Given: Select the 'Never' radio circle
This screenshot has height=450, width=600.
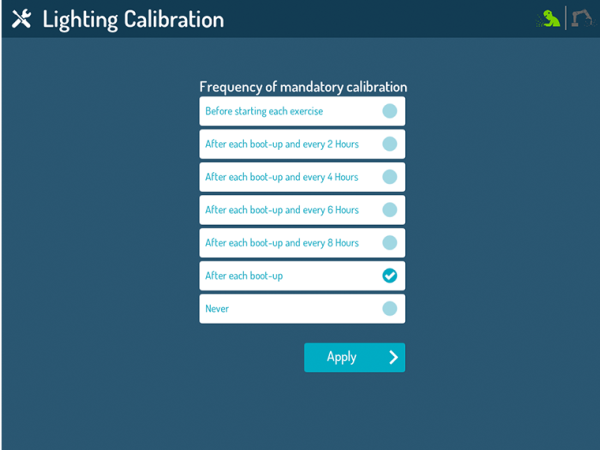Looking at the screenshot, I should [390, 308].
